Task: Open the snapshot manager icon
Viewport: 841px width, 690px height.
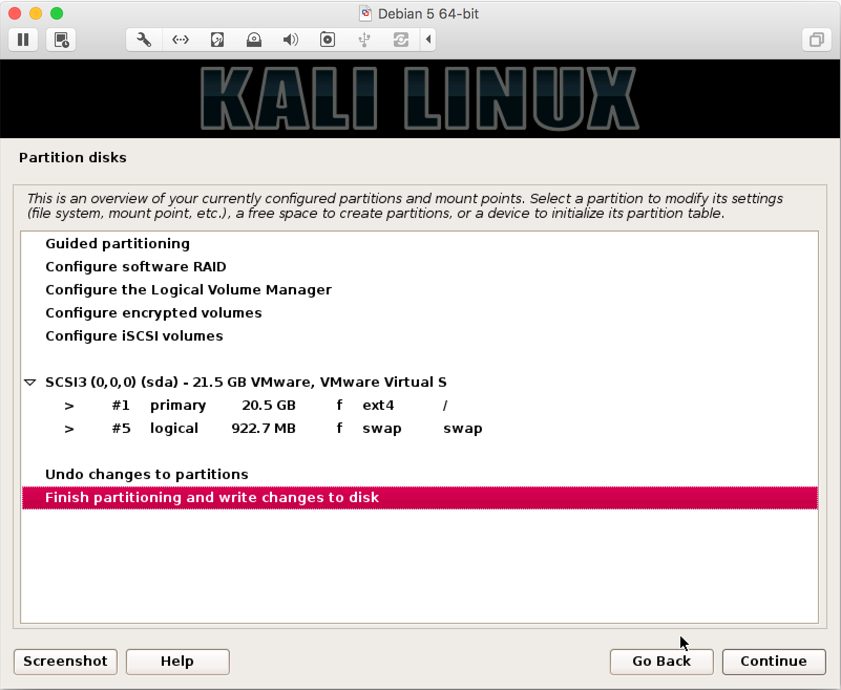Action: (x=61, y=40)
